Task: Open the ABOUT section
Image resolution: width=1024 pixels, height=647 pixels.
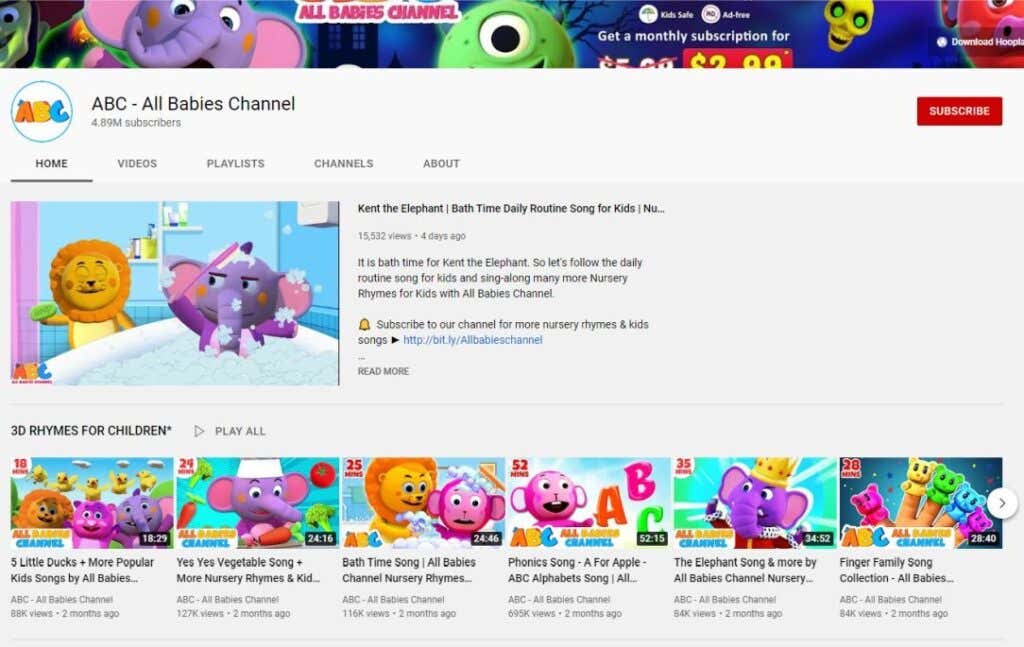Action: tap(439, 163)
